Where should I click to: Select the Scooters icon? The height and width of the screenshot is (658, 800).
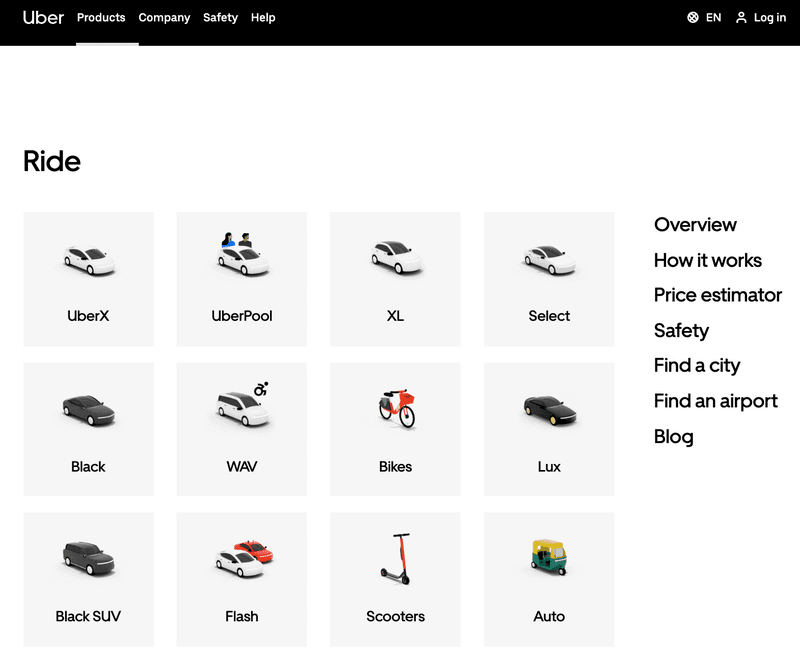(396, 559)
